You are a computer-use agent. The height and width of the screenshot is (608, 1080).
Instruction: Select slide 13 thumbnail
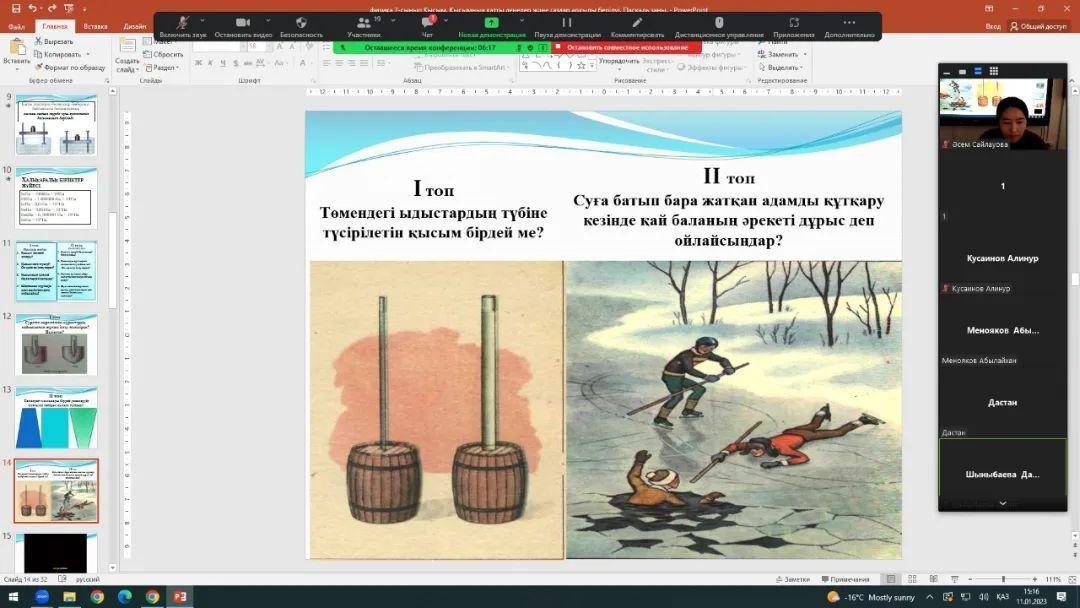(56, 417)
